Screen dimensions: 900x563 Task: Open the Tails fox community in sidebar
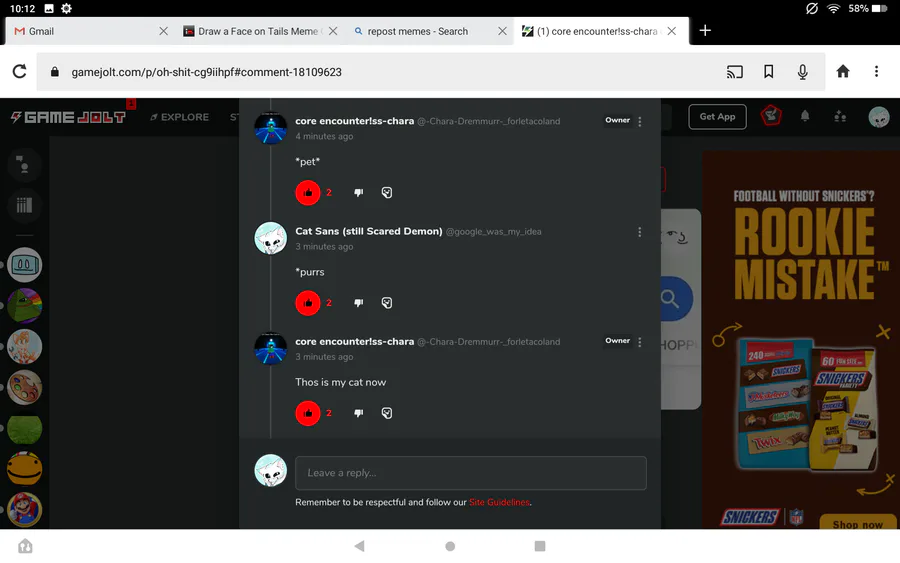pyautogui.click(x=25, y=347)
